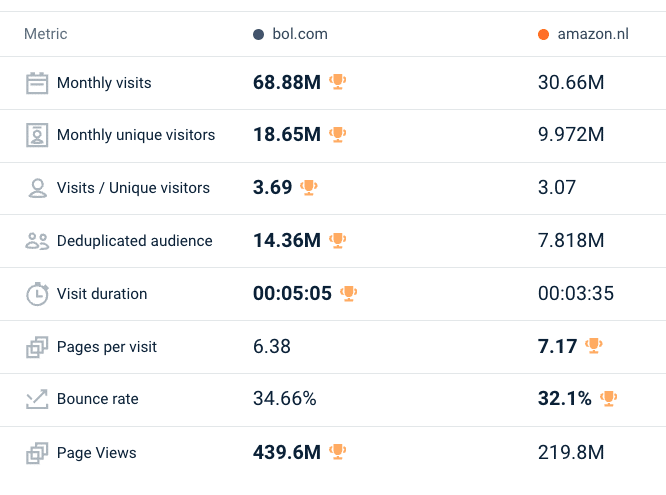
Task: Click the Deduplicated audience metric label
Action: [134, 241]
